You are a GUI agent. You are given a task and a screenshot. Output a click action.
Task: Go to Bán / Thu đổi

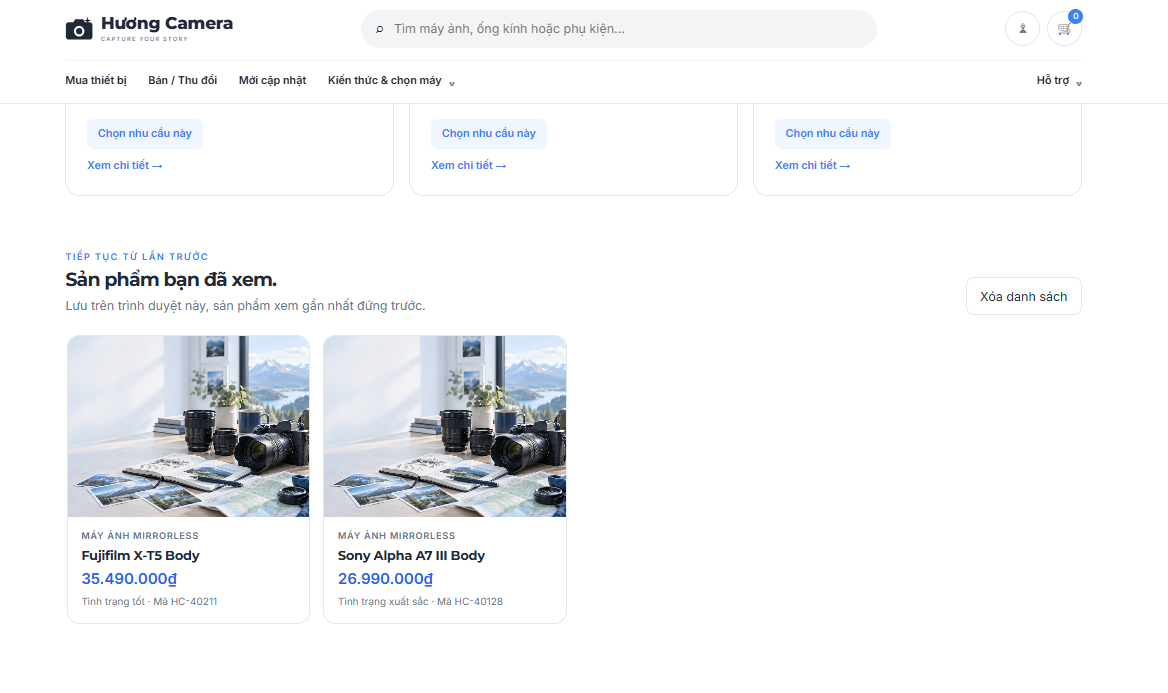(x=182, y=80)
